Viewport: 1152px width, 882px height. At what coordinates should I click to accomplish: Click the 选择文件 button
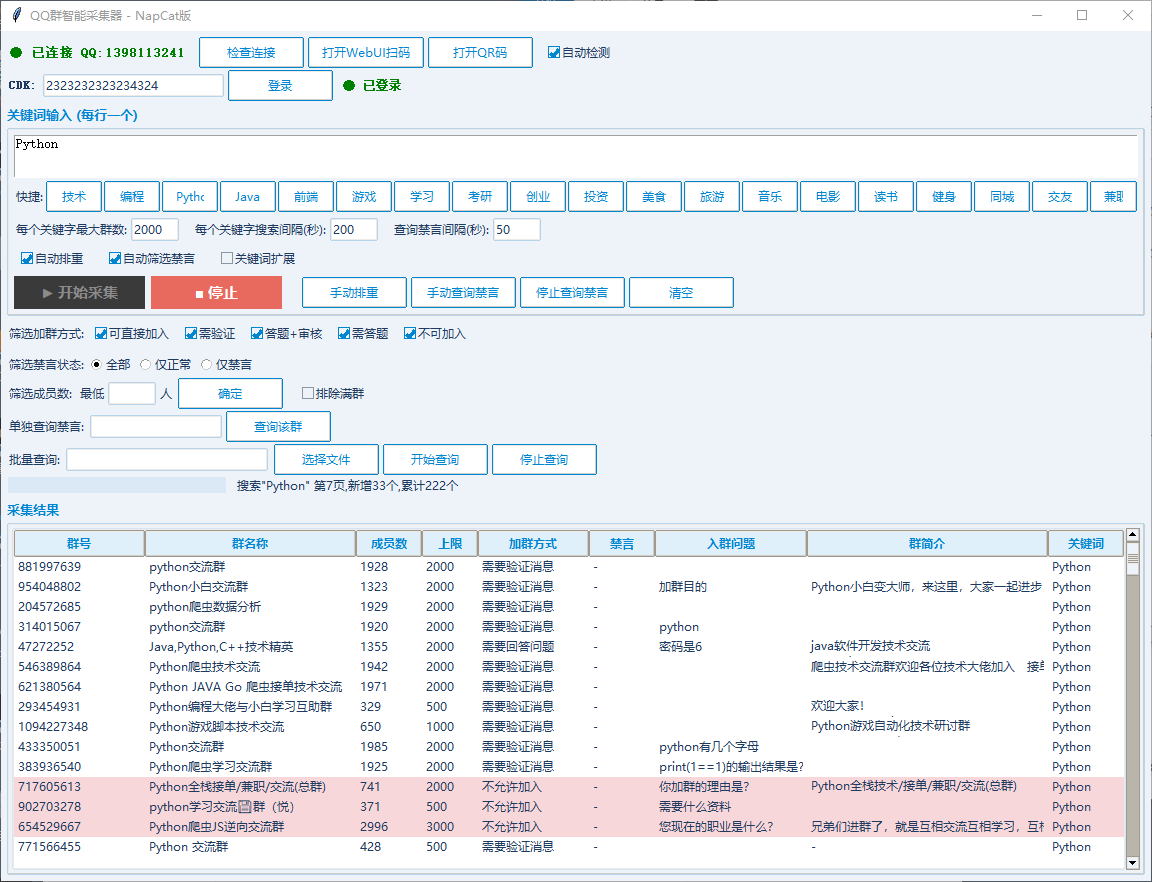point(326,459)
